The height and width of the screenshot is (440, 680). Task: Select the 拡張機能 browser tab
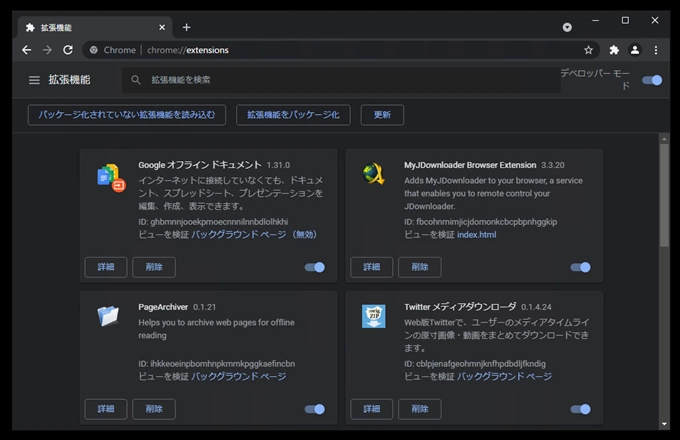[90, 27]
